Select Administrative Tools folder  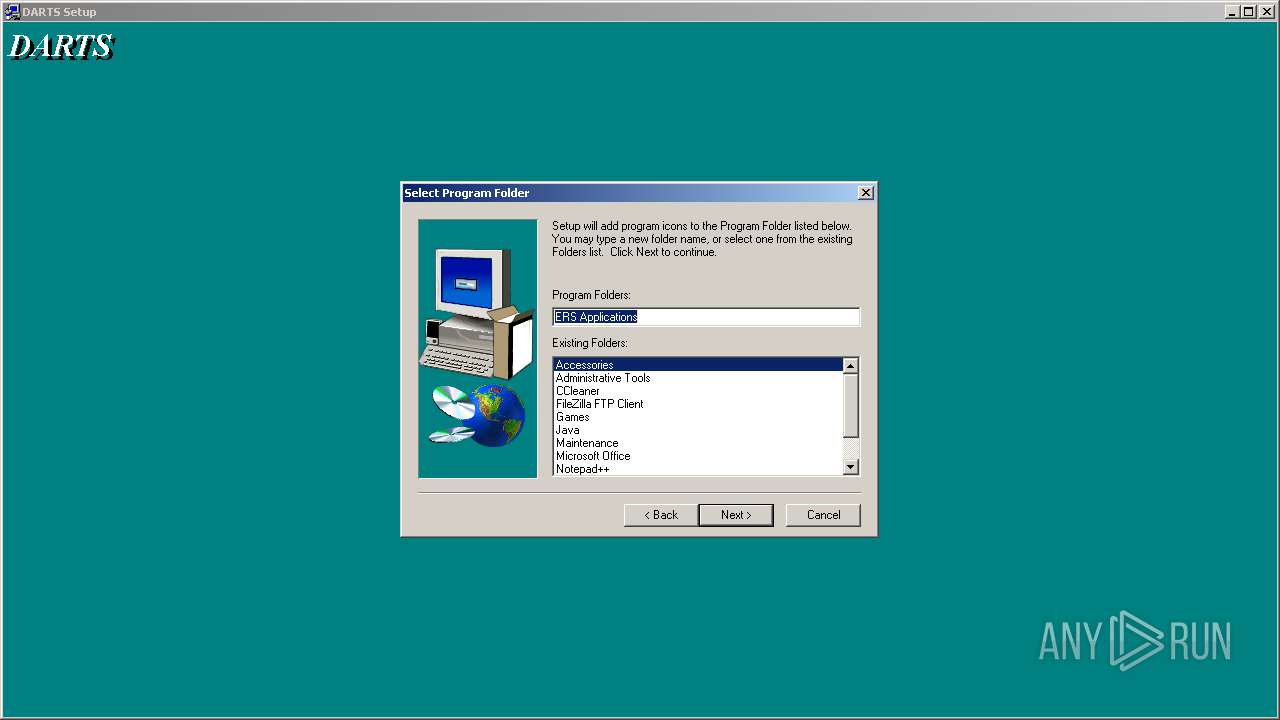[x=698, y=378]
